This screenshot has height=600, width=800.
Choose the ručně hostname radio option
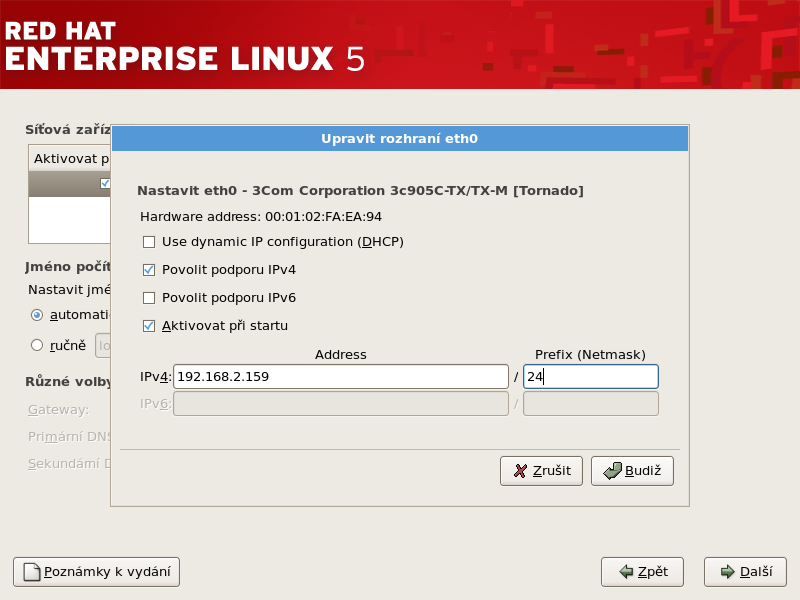tap(37, 345)
